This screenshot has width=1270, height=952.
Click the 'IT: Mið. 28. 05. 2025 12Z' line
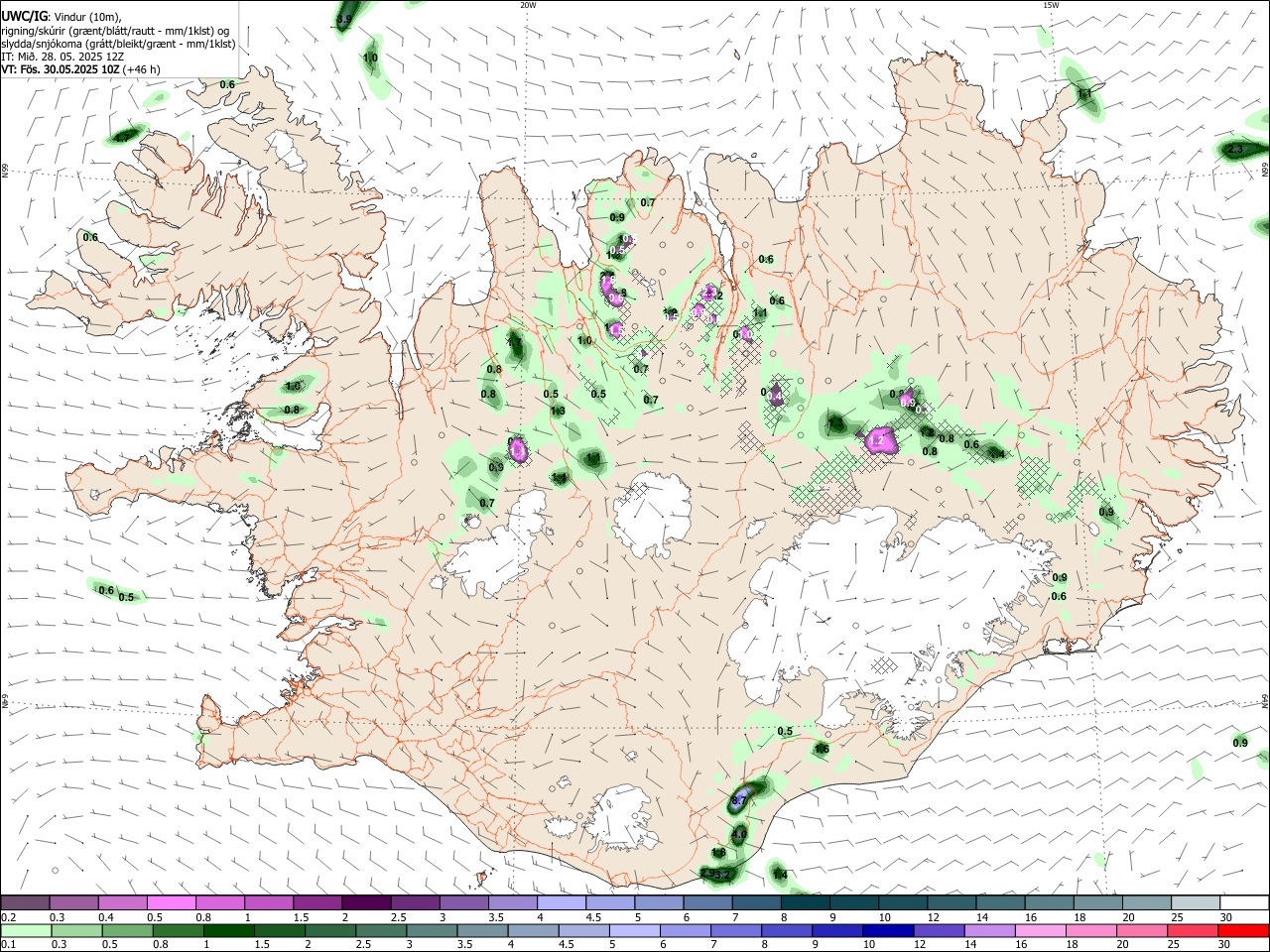pyautogui.click(x=63, y=57)
